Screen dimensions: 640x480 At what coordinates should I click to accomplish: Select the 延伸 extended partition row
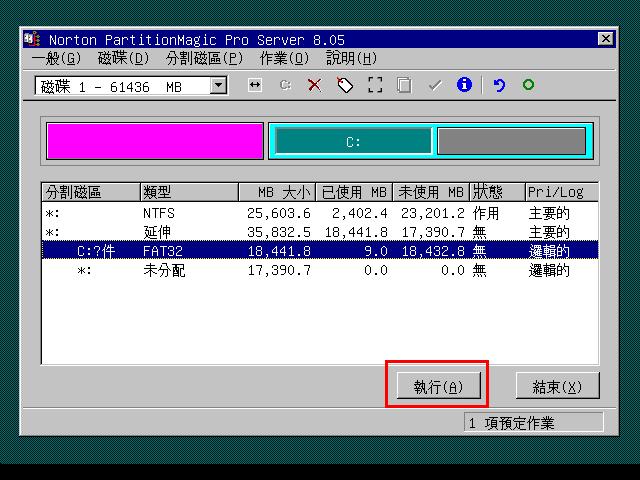click(320, 232)
